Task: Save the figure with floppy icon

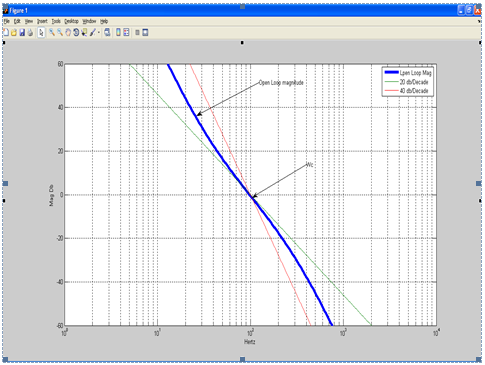Action: point(22,32)
